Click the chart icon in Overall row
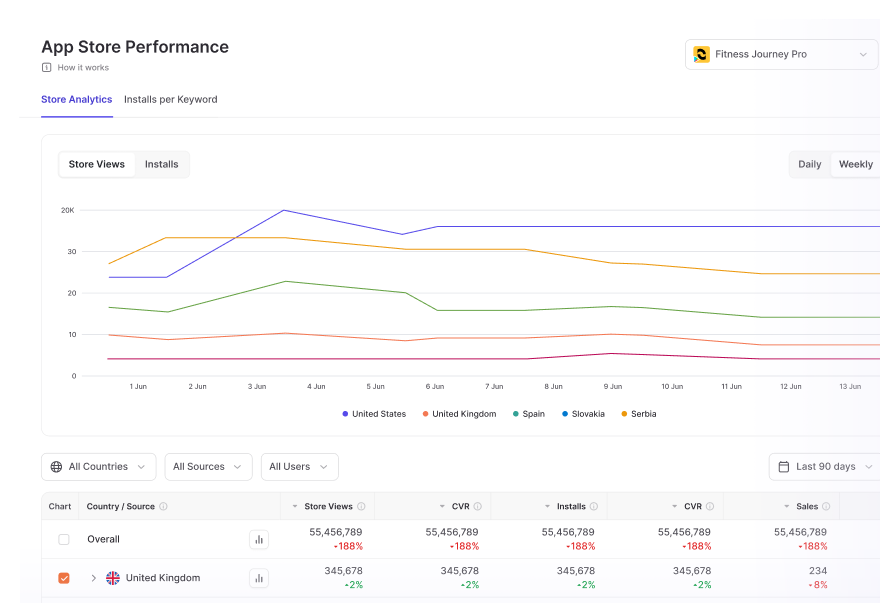Viewport: 880px width, 603px height. (259, 539)
